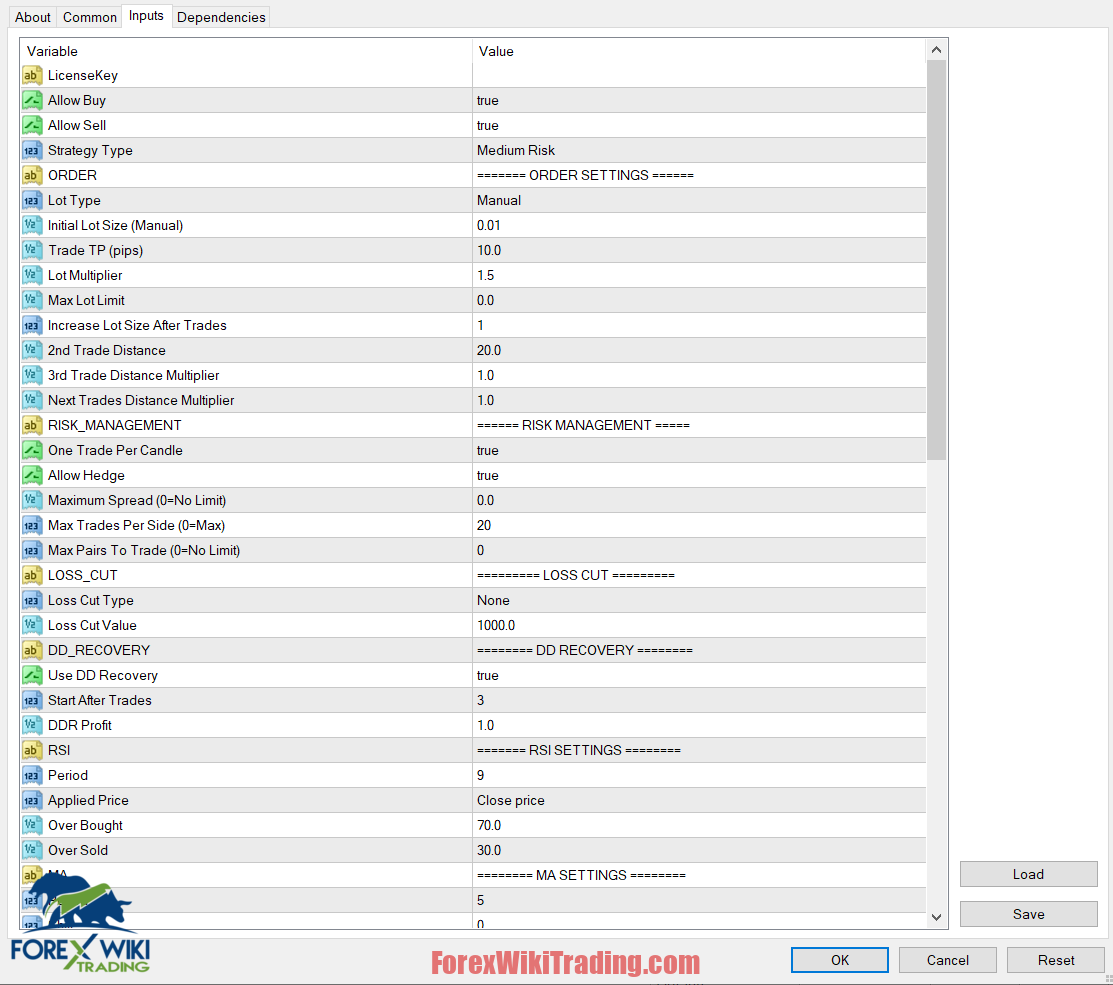
Task: Select the 'ab' icon beside RISK_MANAGEMENT
Action: click(31, 425)
